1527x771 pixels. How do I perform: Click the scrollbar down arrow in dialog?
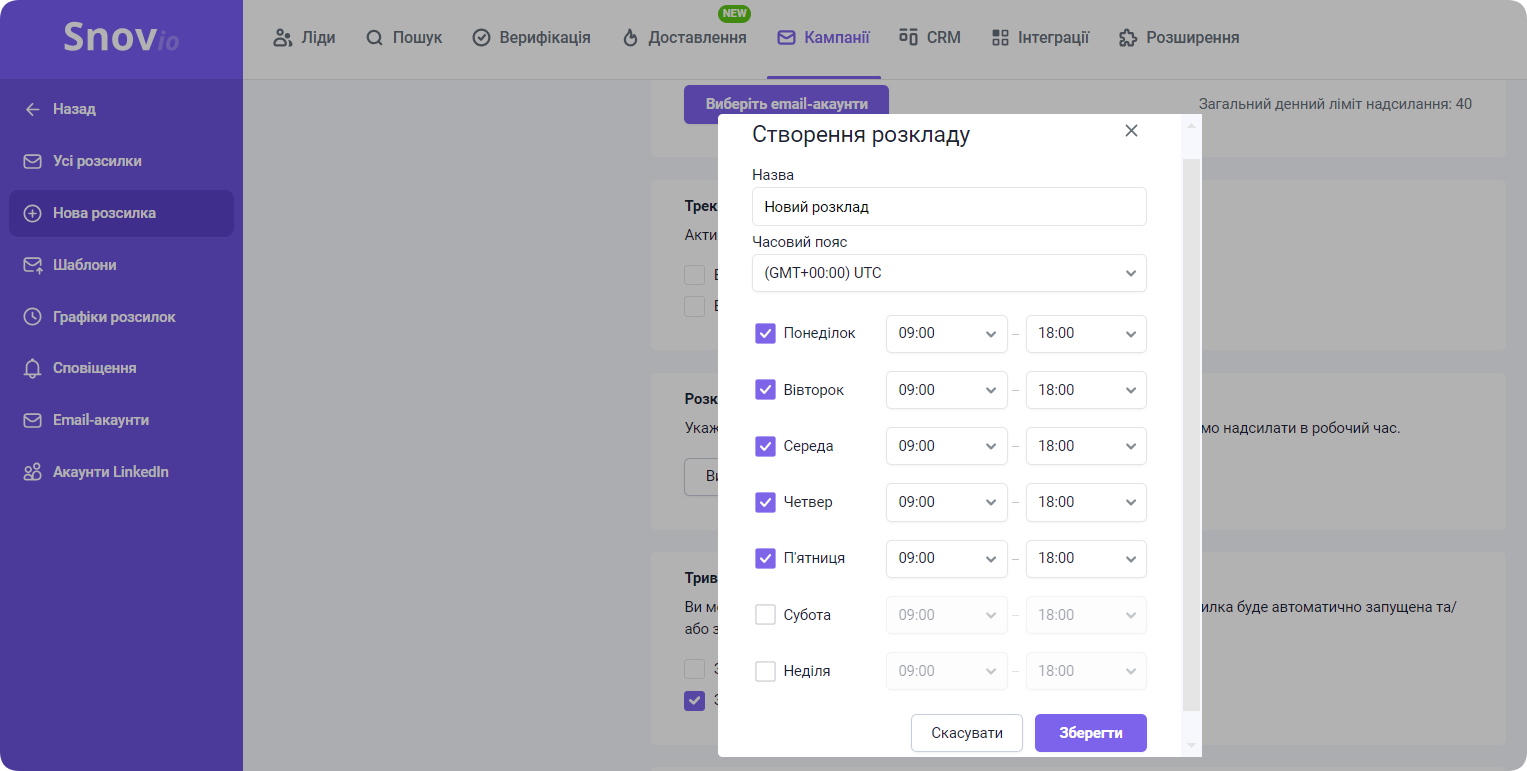(1190, 745)
